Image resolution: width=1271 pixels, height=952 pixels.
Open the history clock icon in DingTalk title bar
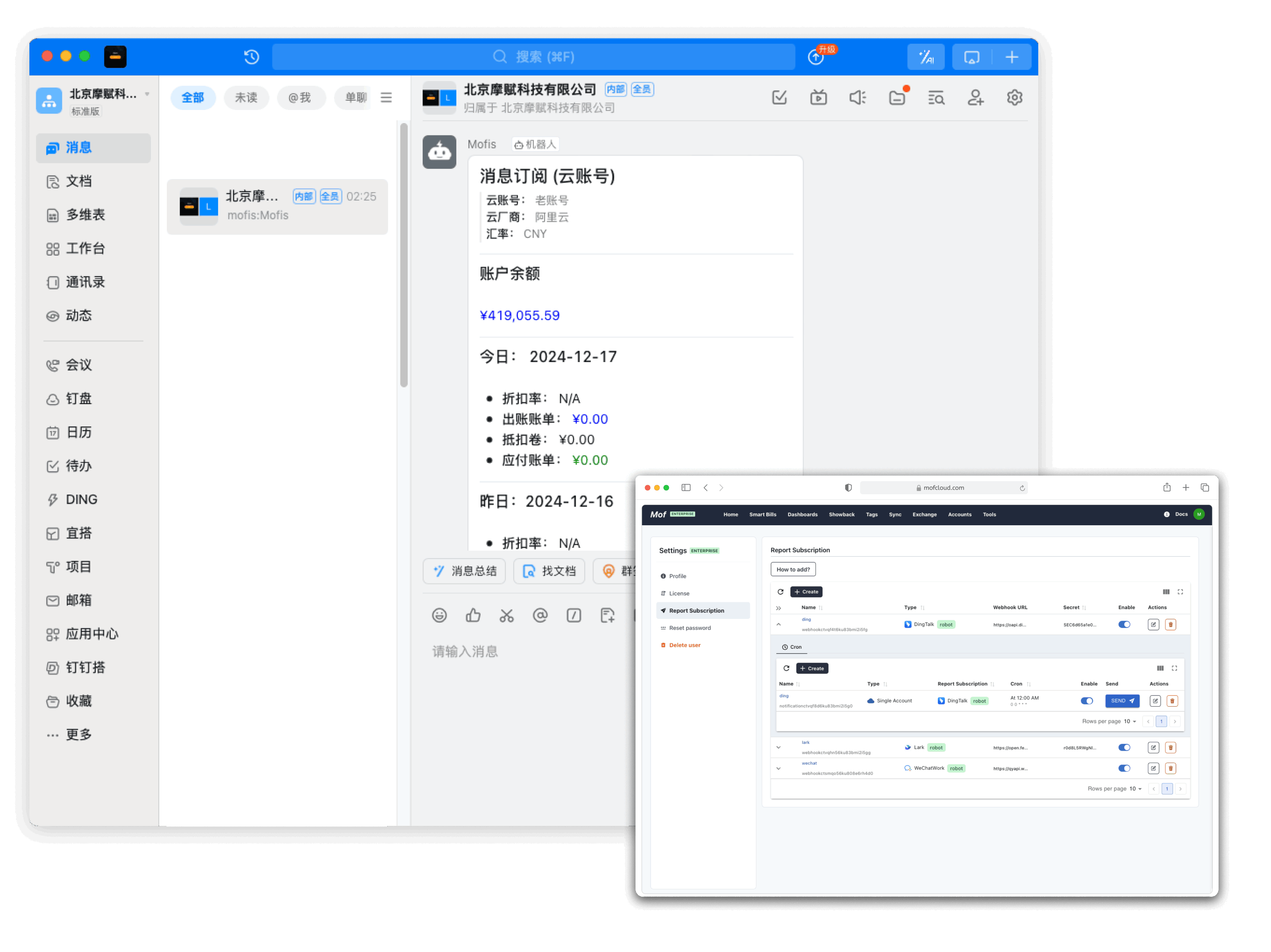[x=251, y=56]
